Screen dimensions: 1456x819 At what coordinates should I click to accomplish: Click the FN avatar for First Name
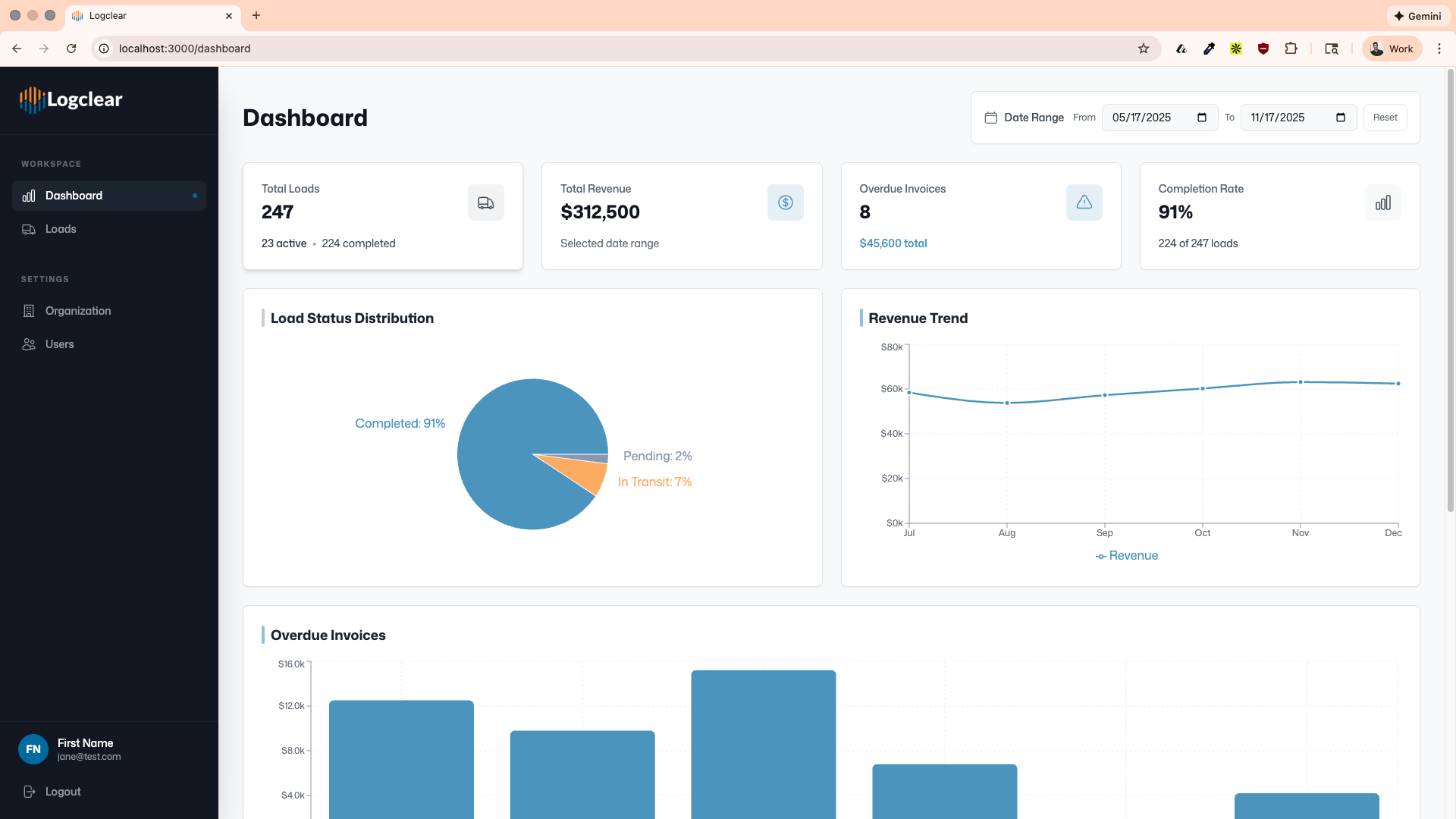33,749
